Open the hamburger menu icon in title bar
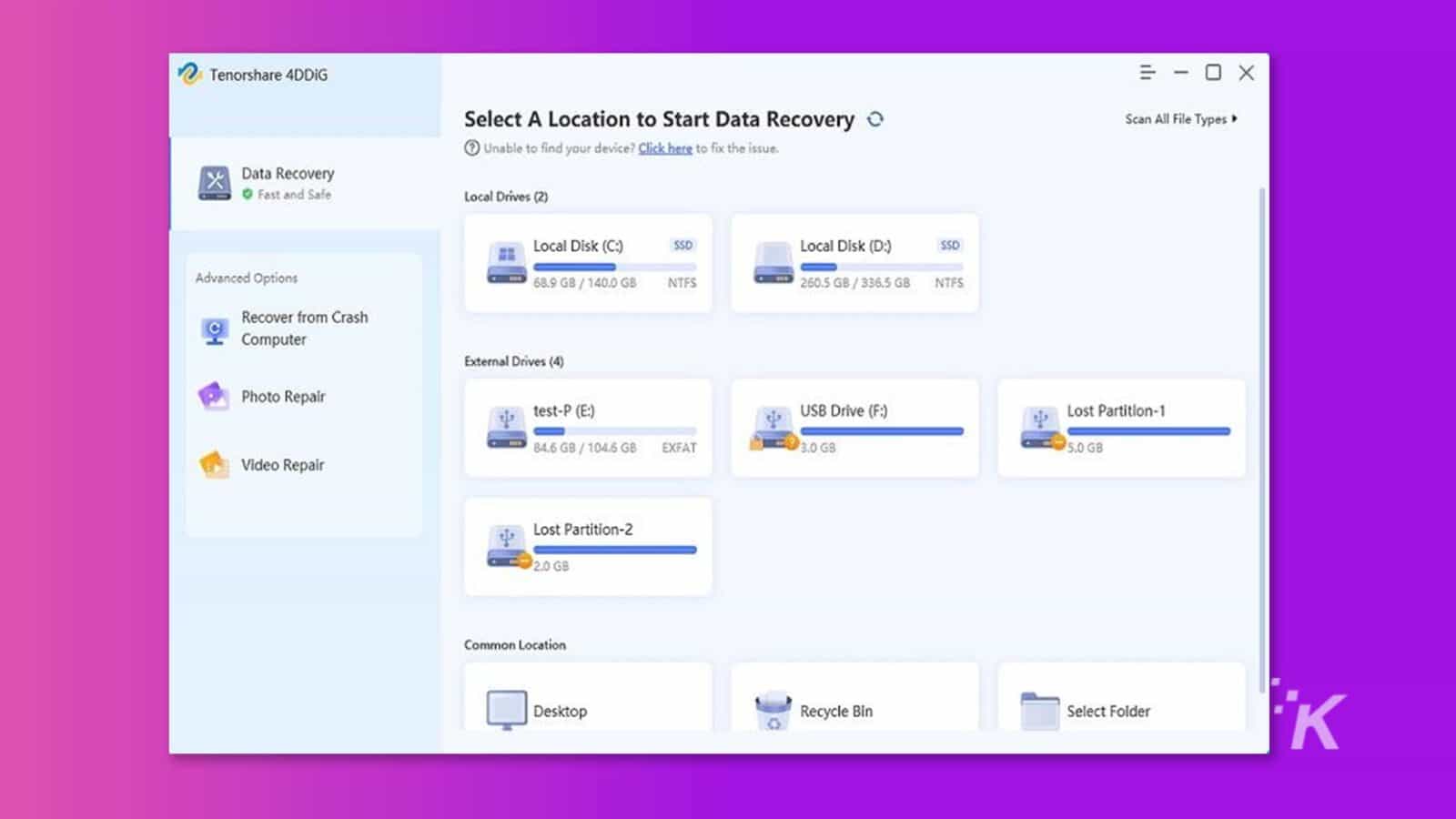 tap(1148, 73)
